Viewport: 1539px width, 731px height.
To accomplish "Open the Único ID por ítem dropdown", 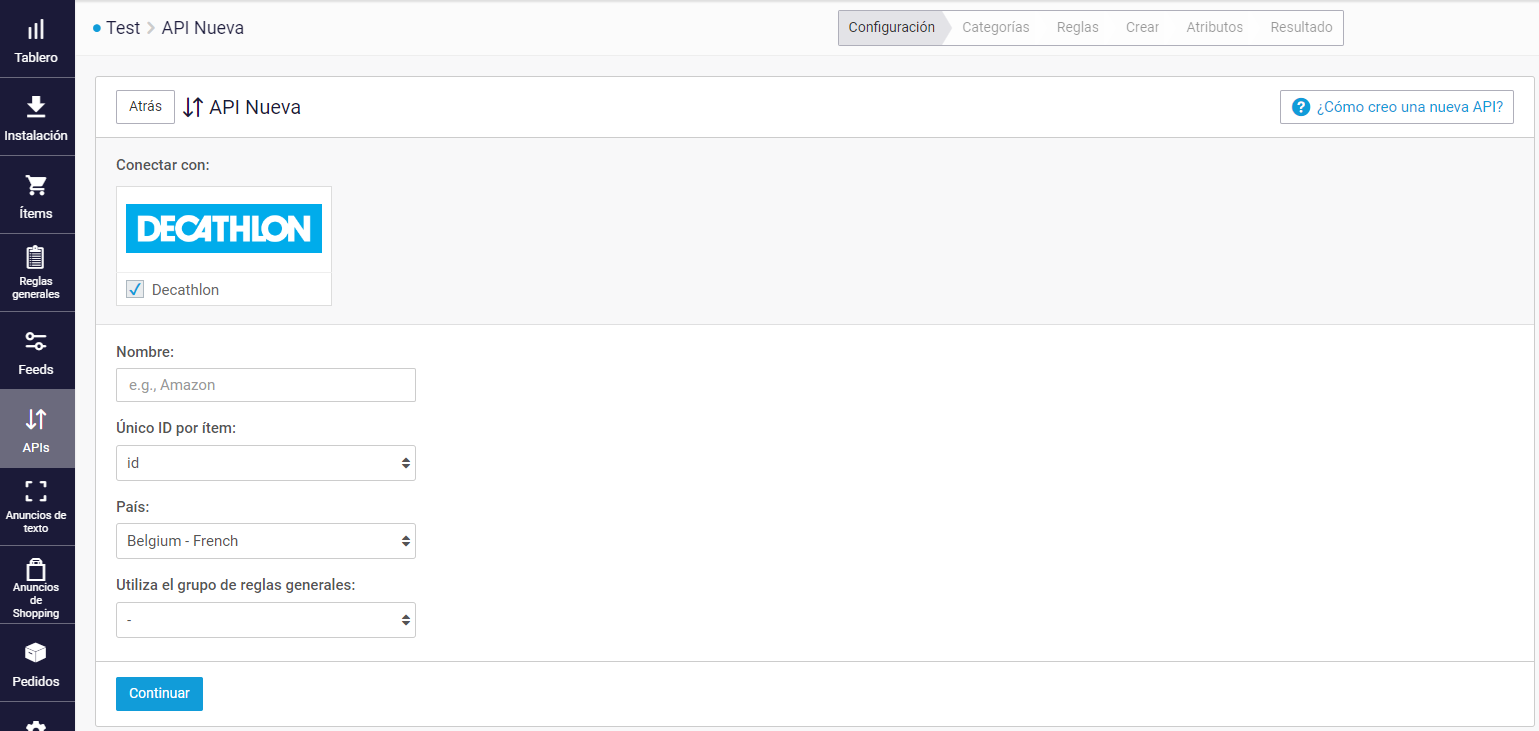I will pos(266,463).
